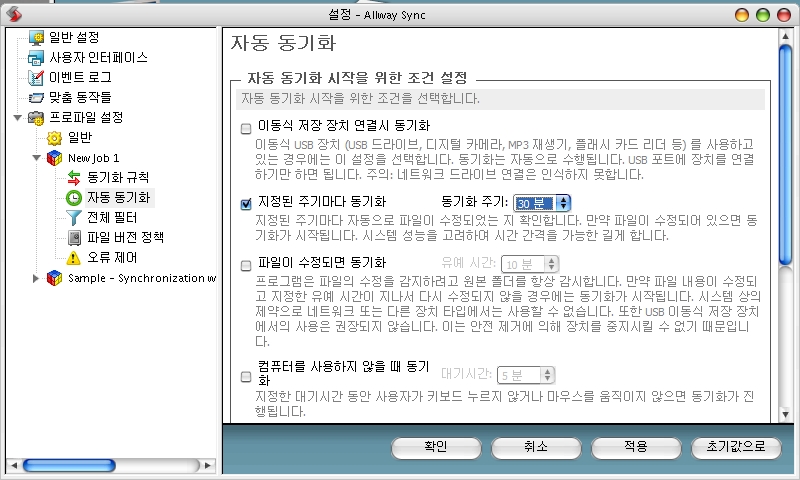The image size is (800, 480).
Task: Open 일반 설정 settings page
Action: 74,37
